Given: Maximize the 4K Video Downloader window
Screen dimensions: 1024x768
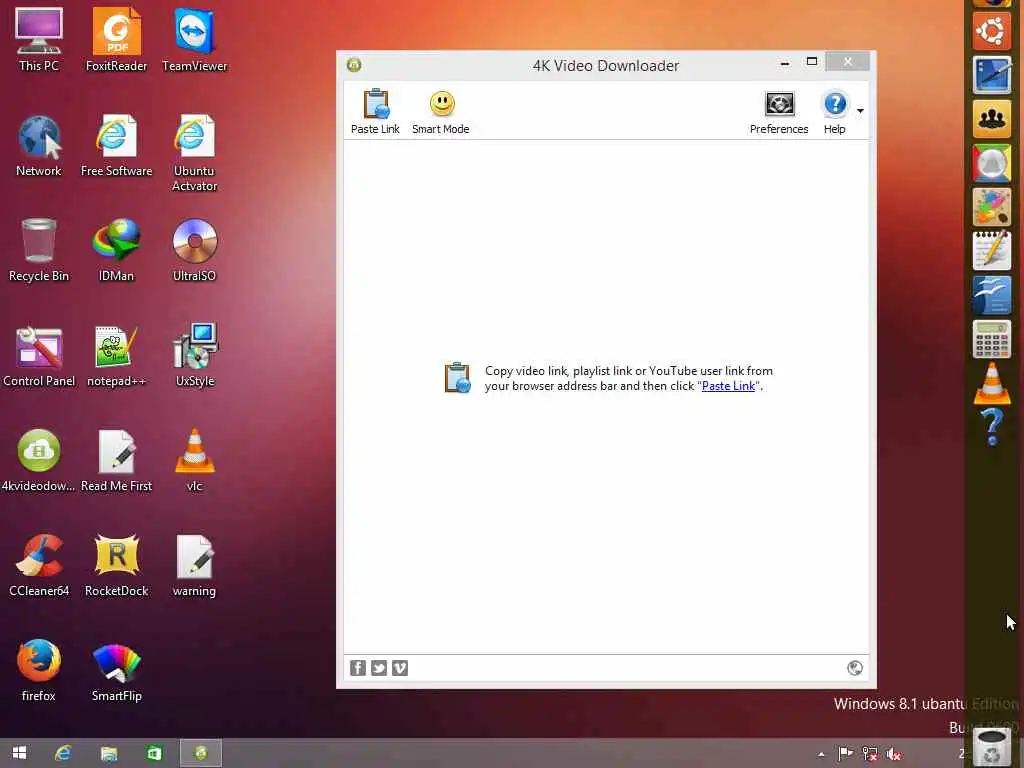Looking at the screenshot, I should click(x=812, y=61).
